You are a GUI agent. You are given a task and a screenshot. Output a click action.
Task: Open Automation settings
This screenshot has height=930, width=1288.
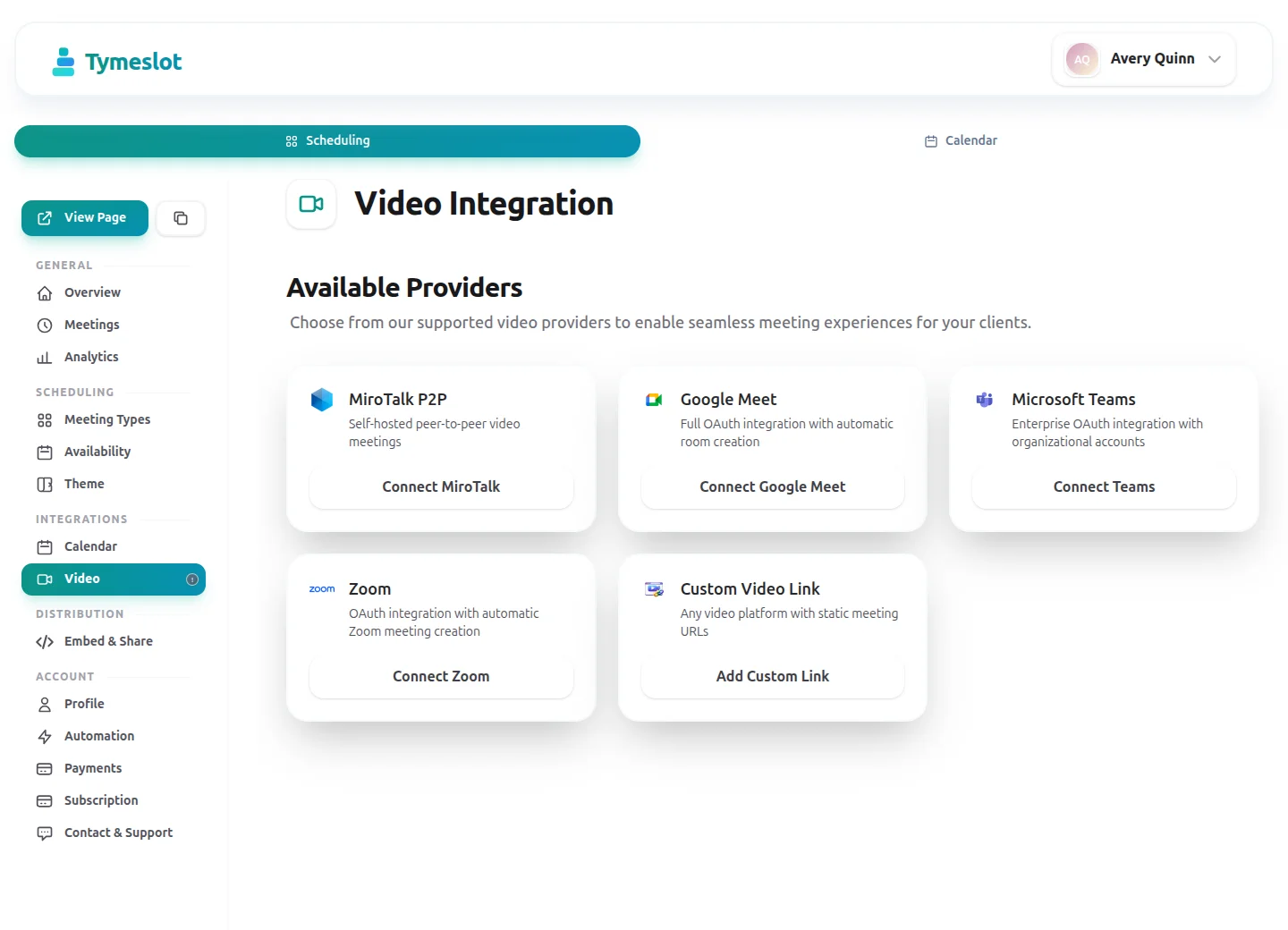pyautogui.click(x=114, y=736)
